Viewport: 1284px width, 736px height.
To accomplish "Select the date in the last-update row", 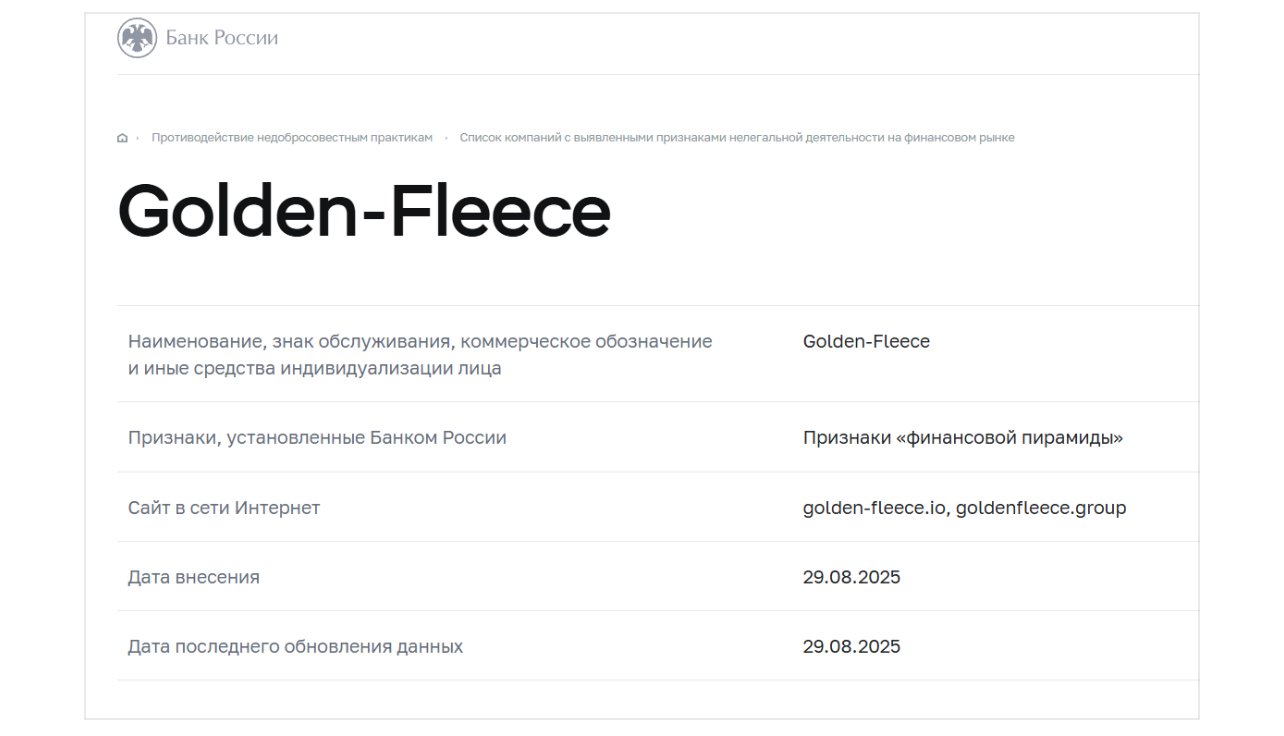I will [851, 647].
